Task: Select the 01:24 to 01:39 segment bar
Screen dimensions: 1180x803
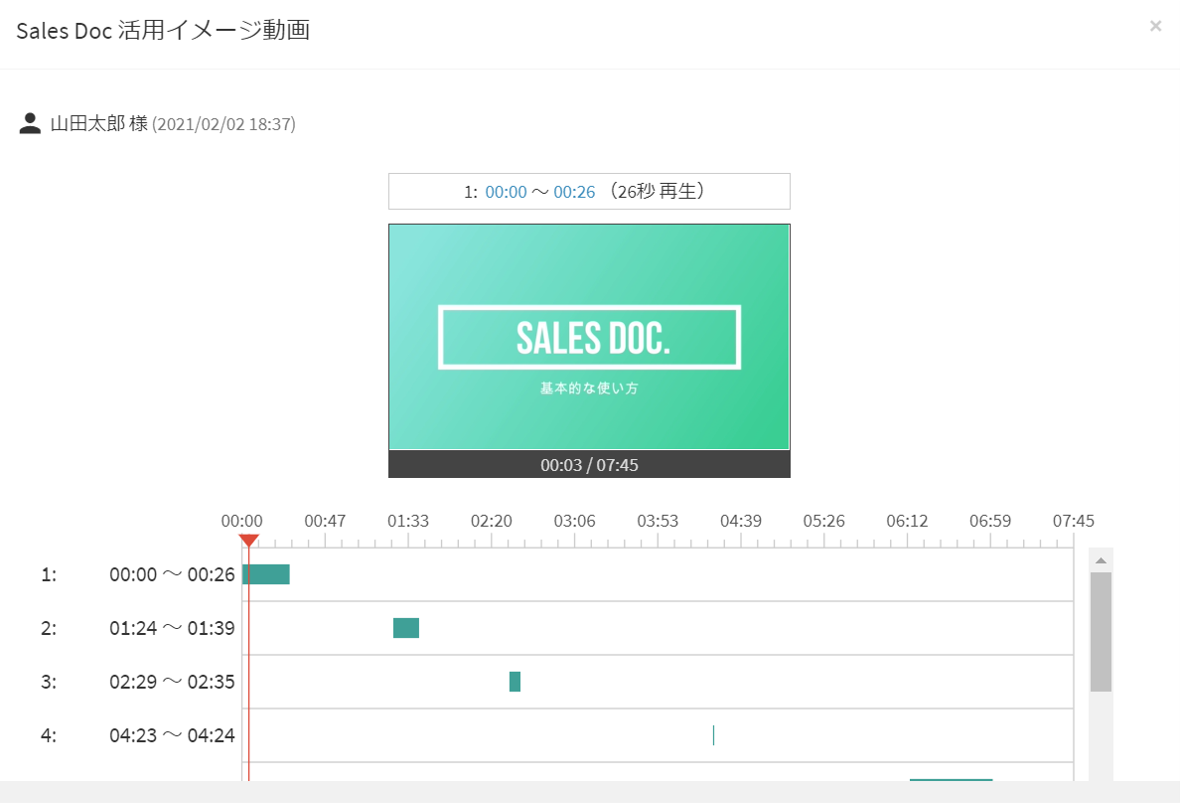Action: click(x=406, y=628)
